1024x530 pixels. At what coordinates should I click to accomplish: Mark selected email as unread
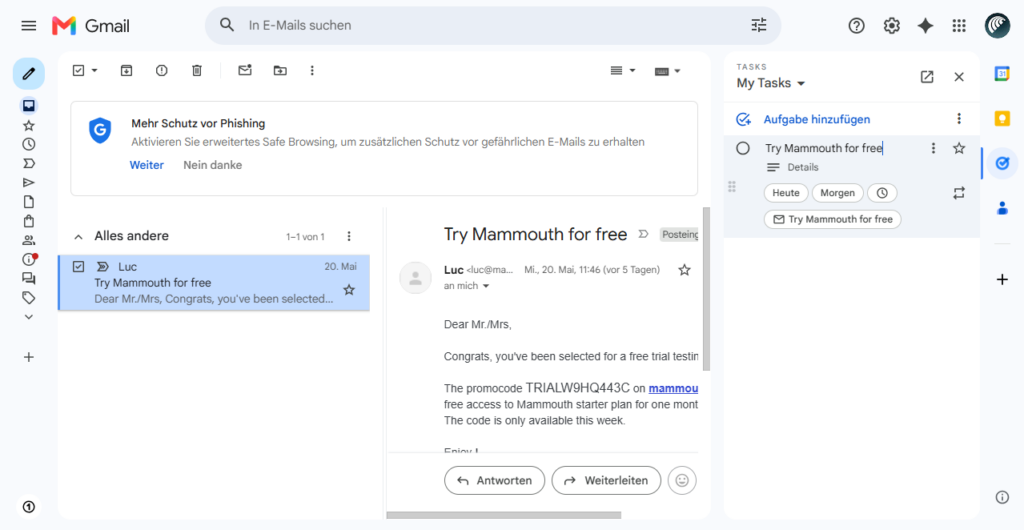[x=245, y=70]
